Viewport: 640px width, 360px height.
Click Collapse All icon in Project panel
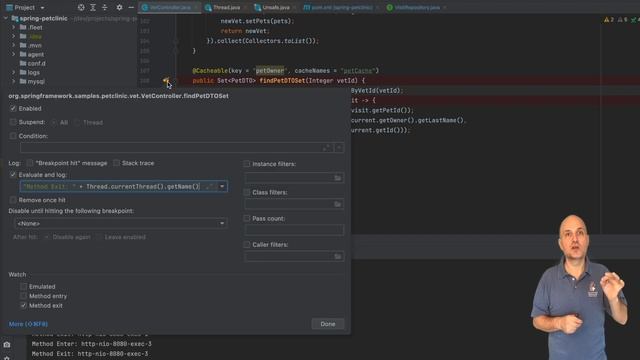pos(104,7)
